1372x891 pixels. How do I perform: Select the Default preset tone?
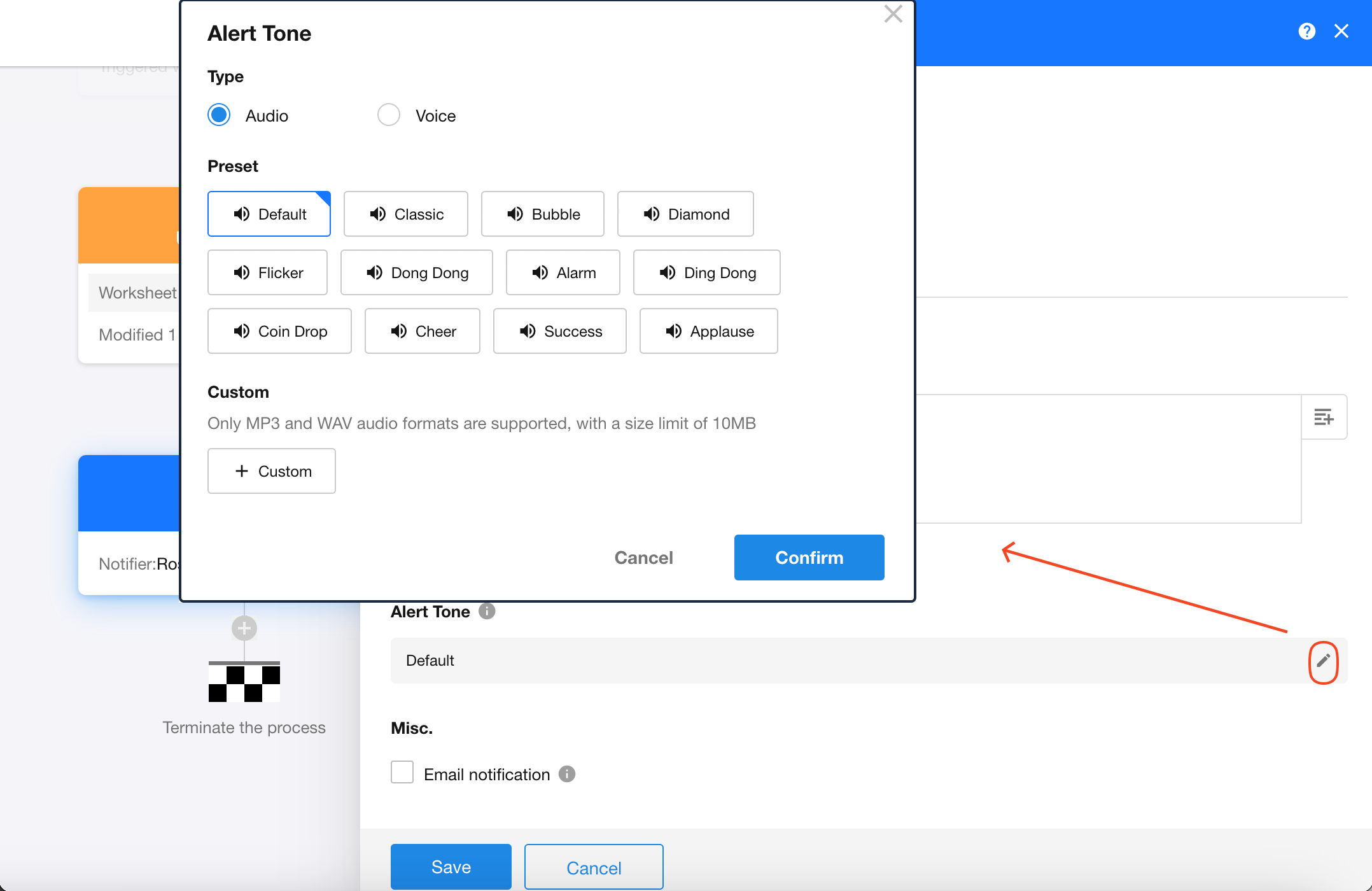click(269, 214)
